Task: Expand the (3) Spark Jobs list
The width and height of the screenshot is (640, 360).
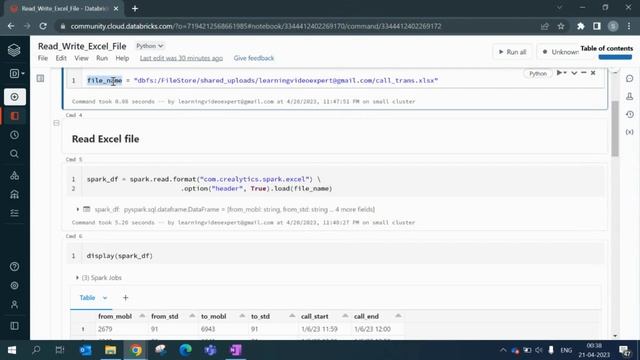Action: point(77,278)
